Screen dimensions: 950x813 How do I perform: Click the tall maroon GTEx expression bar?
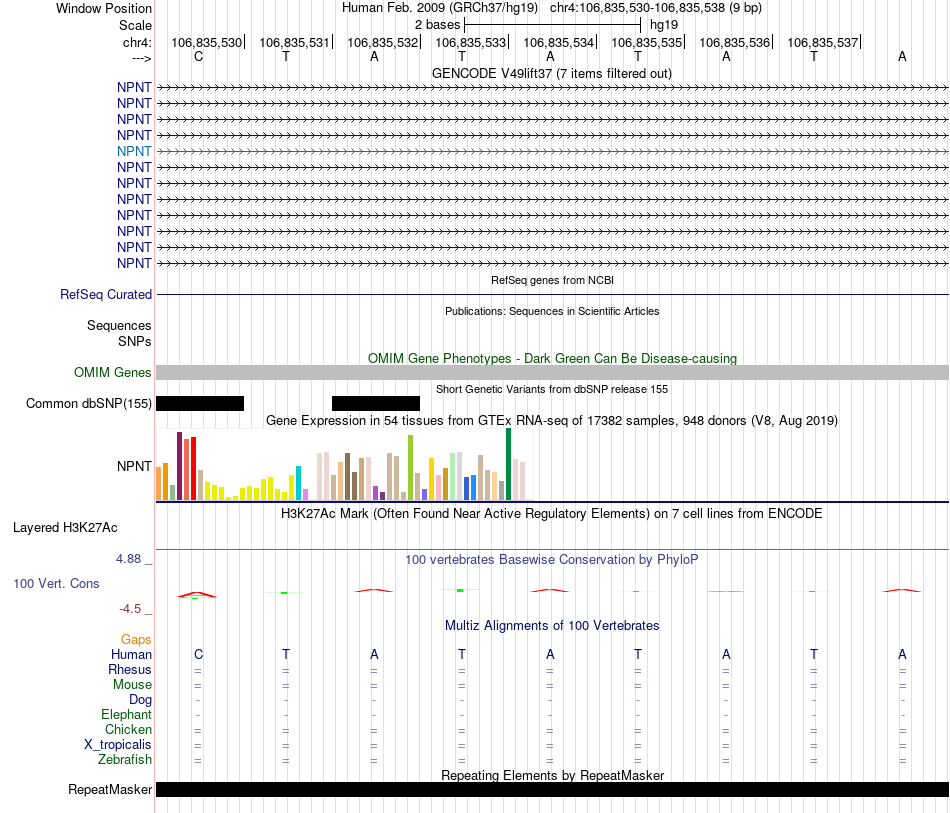(x=179, y=466)
